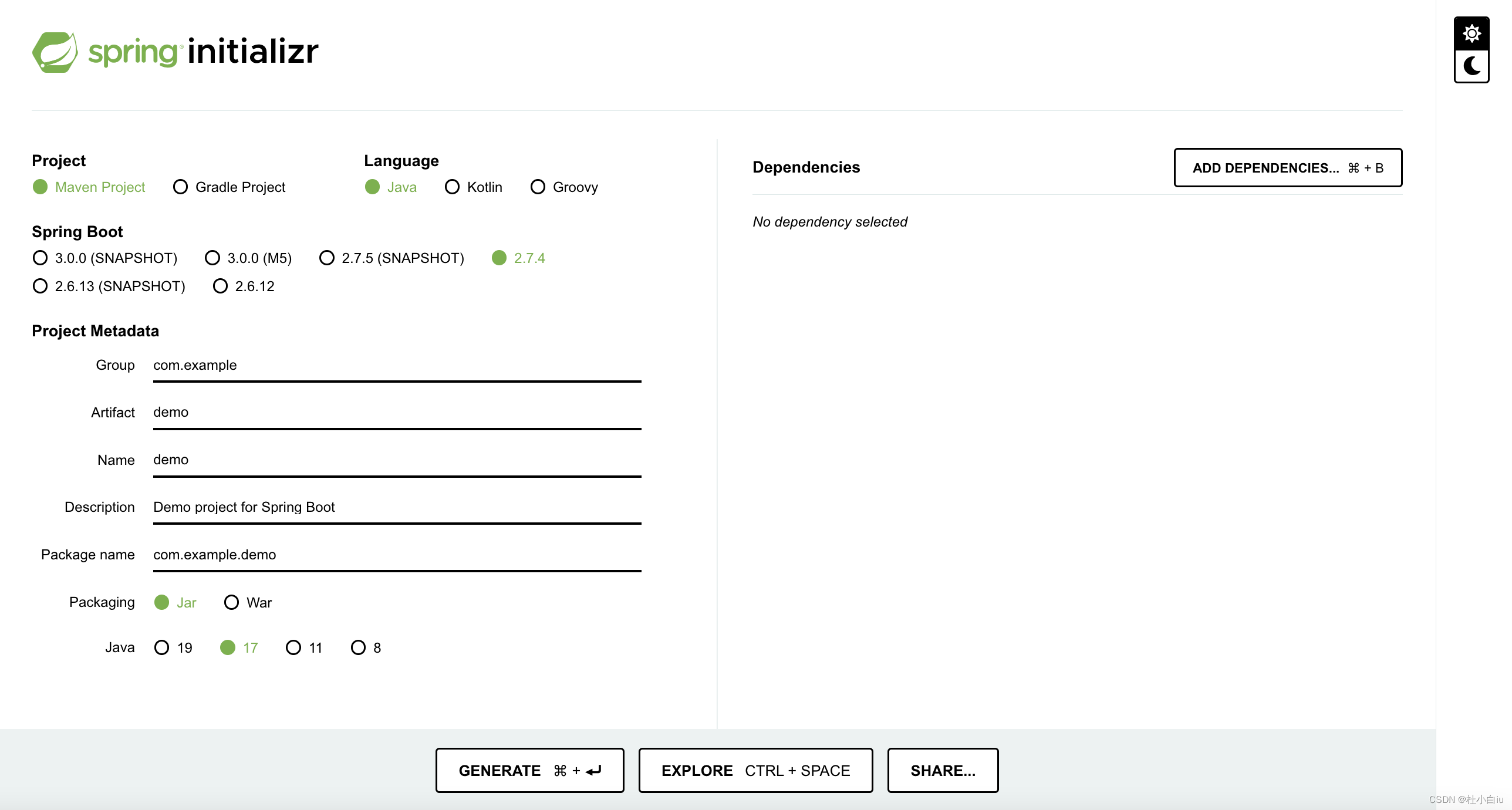Image resolution: width=1512 pixels, height=810 pixels.
Task: Open the Share dialog
Action: [943, 771]
